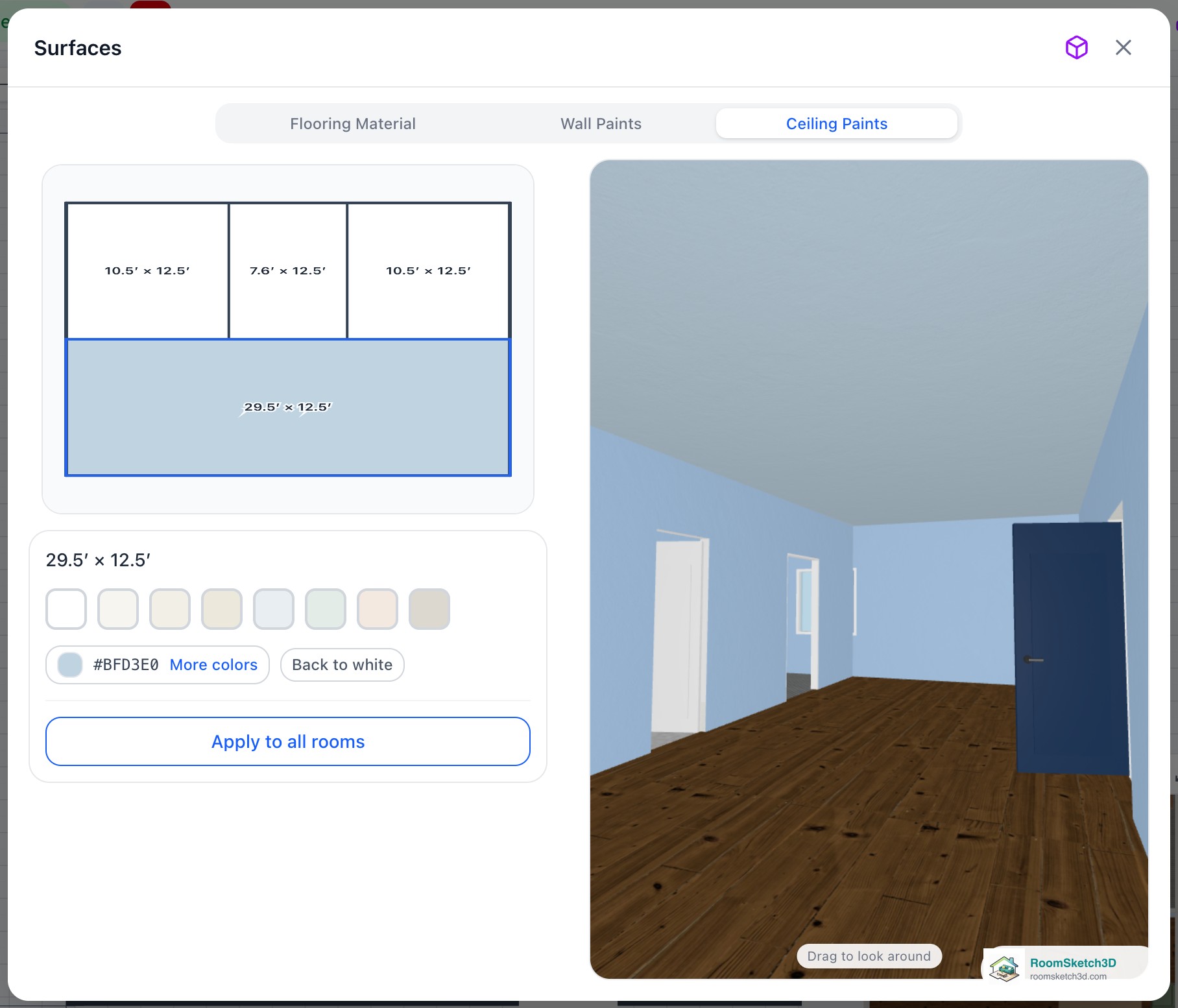Click the navy blue door in preview
Viewport: 1178px width, 1008px height.
coord(1072,649)
